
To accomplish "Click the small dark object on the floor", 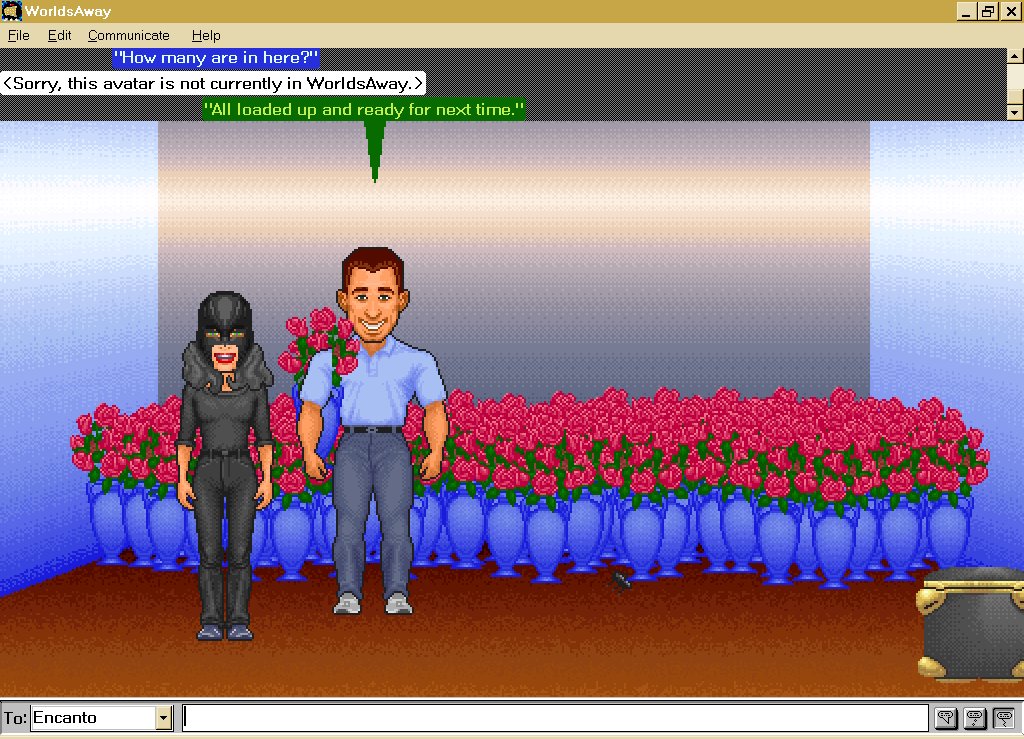I will pyautogui.click(x=620, y=580).
